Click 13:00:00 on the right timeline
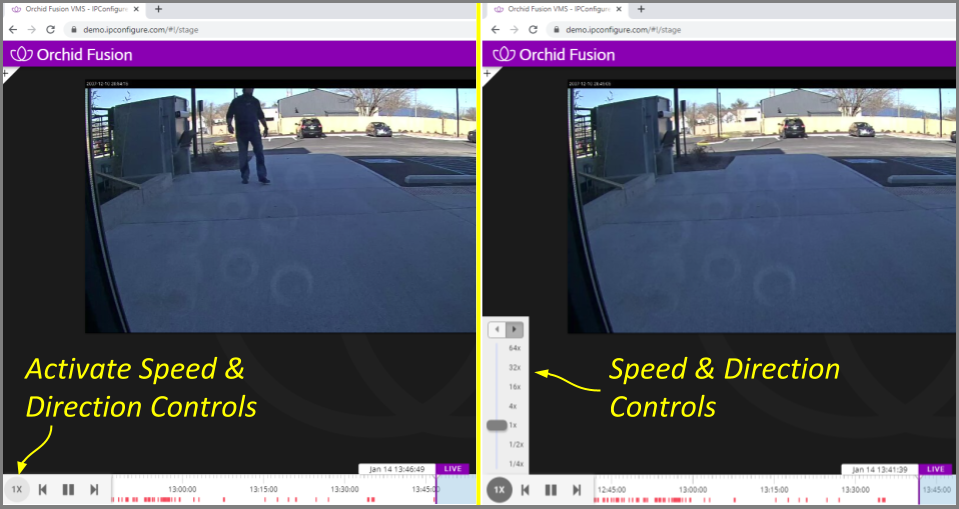Screen dimensions: 959x509 coord(693,489)
